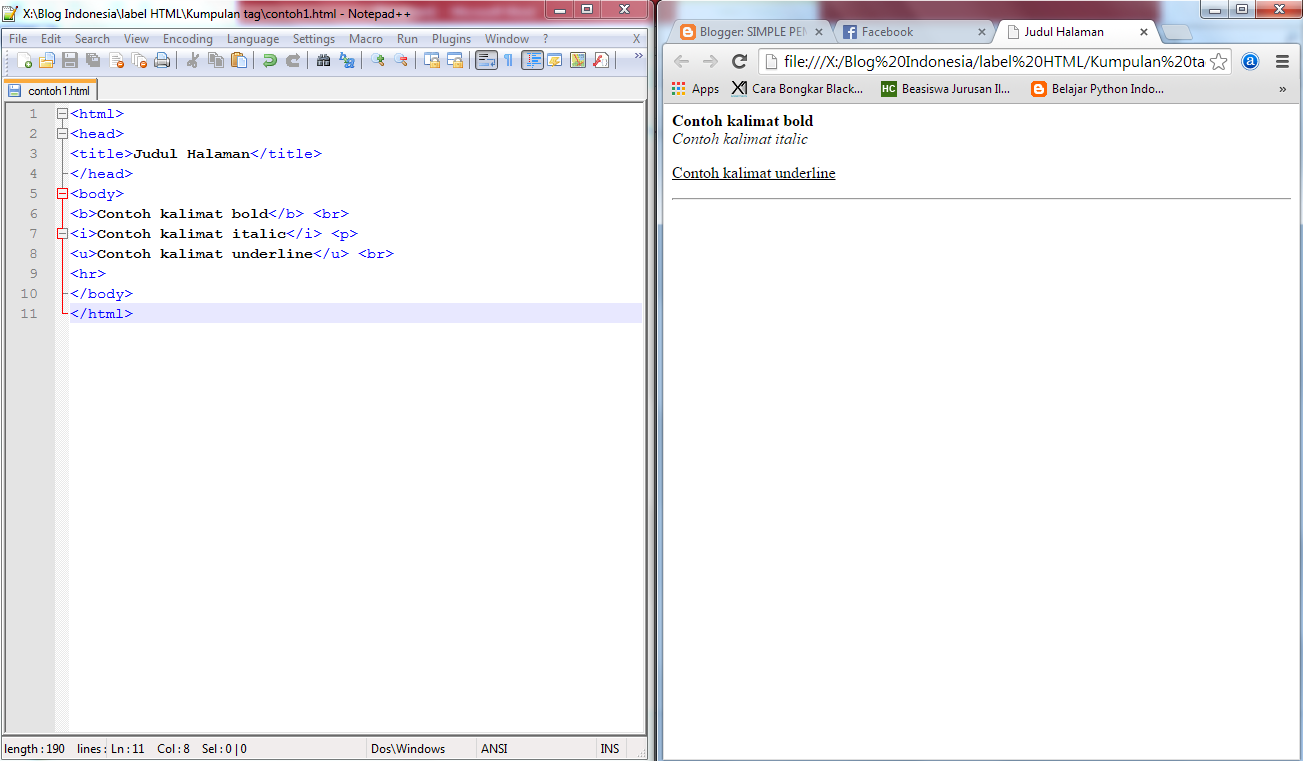This screenshot has width=1303, height=761.
Task: Close the Facebook tab
Action: coord(981,32)
